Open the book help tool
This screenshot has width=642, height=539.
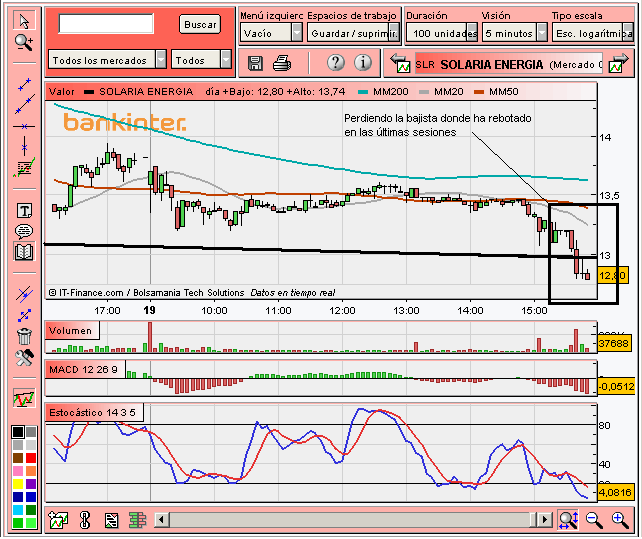point(24,251)
